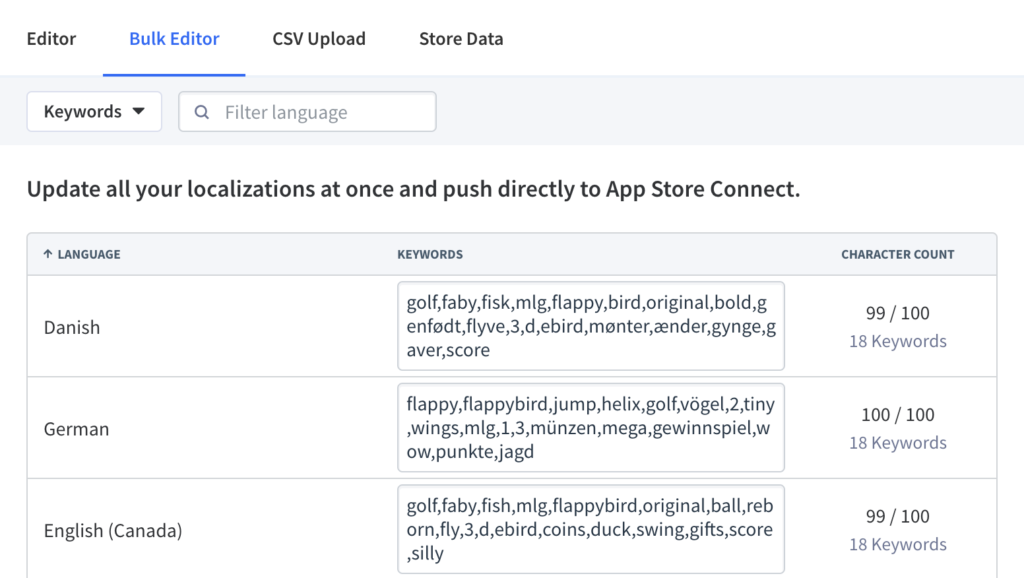Click the Keywords column header
1024x578 pixels.
pyautogui.click(x=430, y=254)
